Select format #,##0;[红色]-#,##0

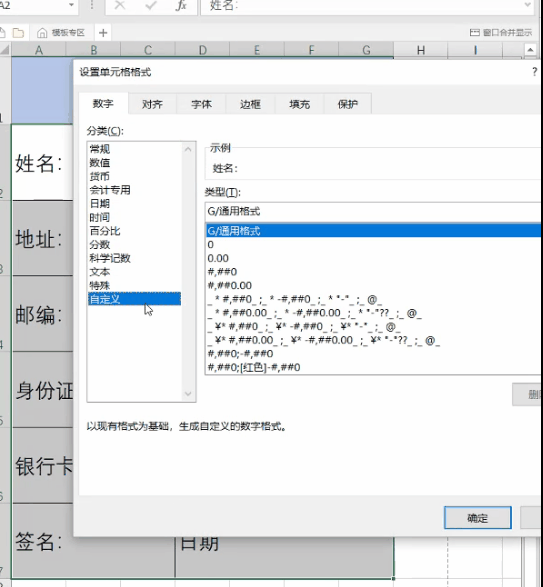pyautogui.click(x=373, y=367)
